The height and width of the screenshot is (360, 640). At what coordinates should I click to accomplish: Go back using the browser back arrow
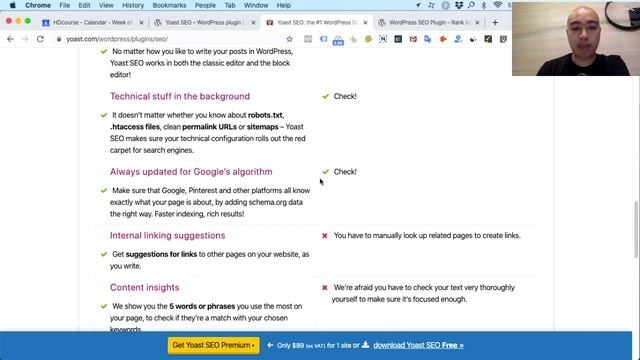(x=10, y=39)
